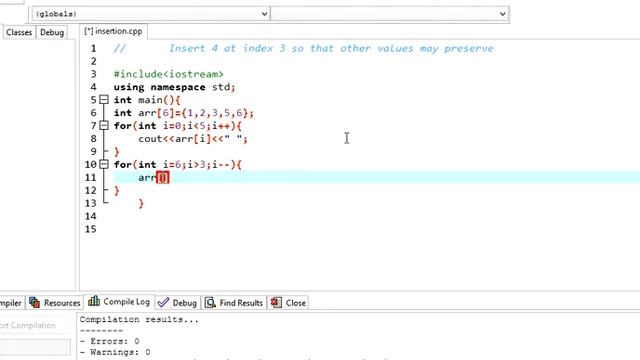This screenshot has height=360, width=640.
Task: Open the (globals) scope dropdown
Action: coord(151,14)
